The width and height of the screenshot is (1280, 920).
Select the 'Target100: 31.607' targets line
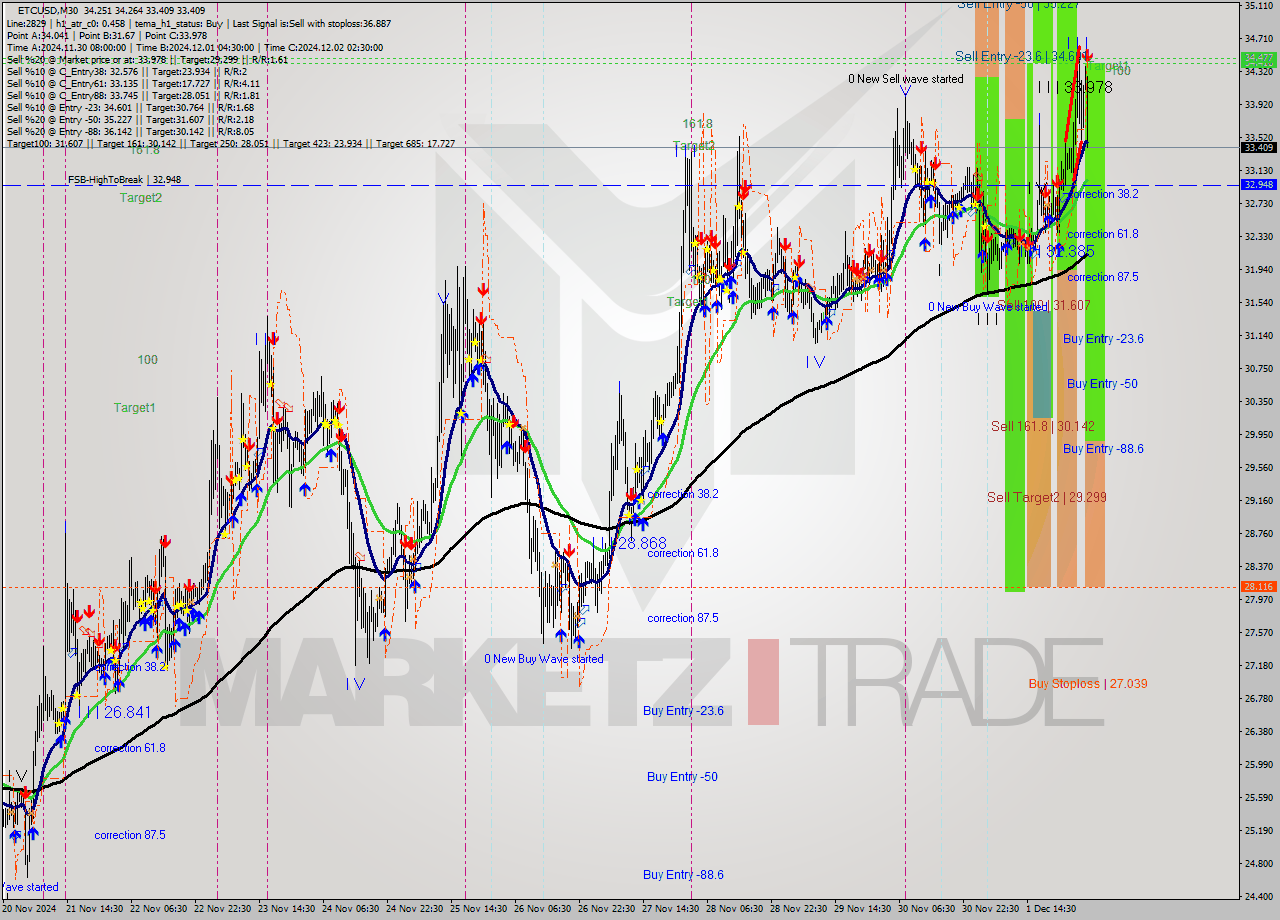[x=231, y=143]
